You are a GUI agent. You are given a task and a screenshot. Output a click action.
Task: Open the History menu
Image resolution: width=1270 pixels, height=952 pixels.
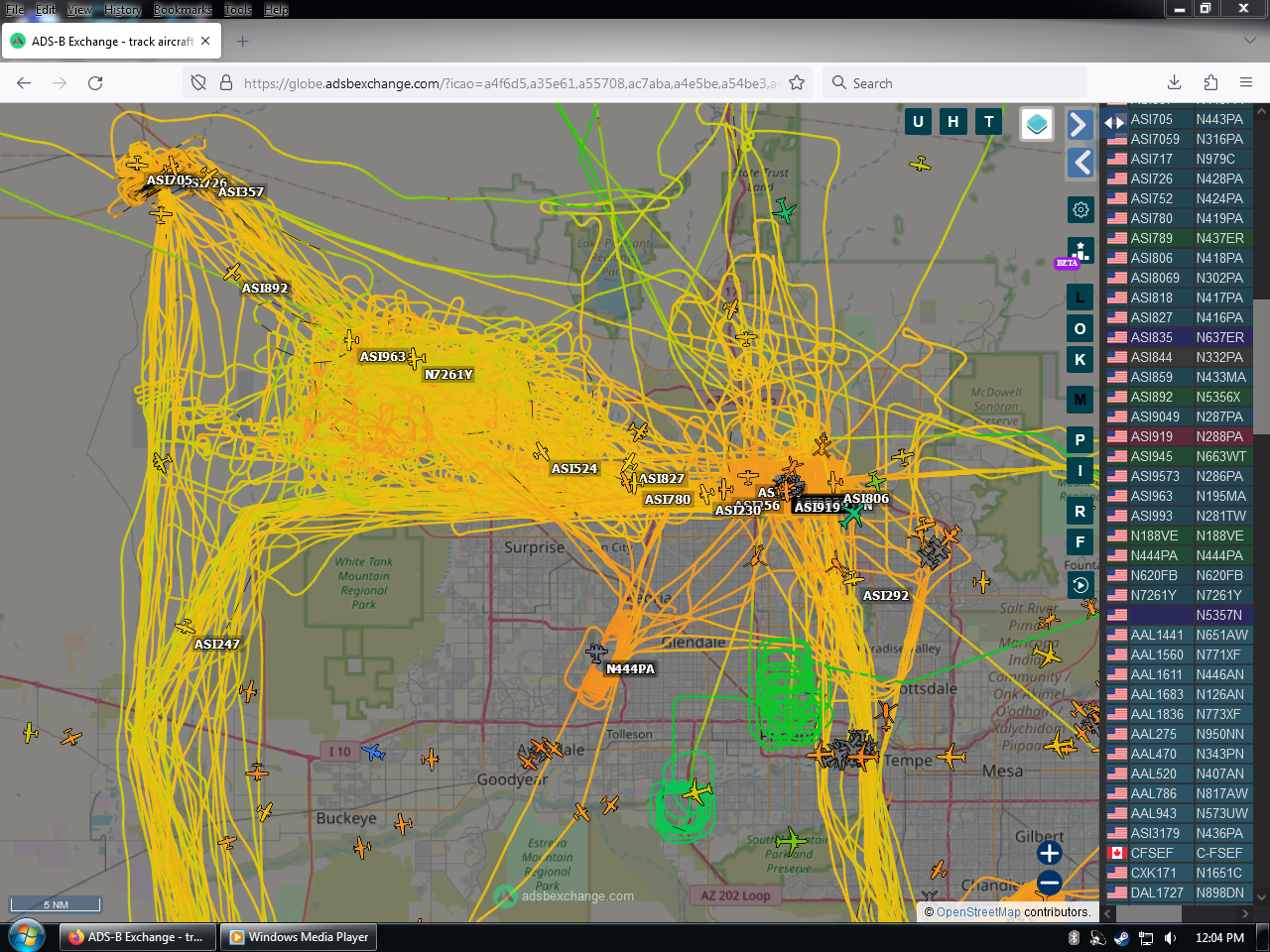(x=123, y=10)
